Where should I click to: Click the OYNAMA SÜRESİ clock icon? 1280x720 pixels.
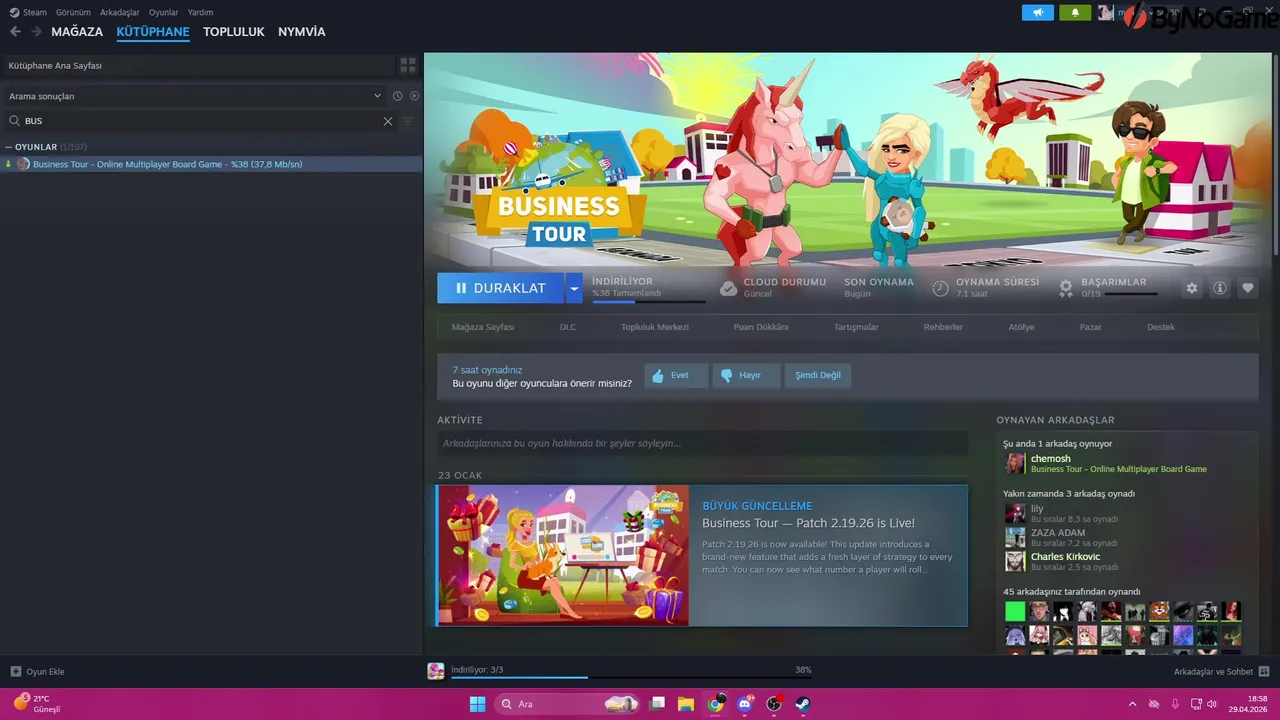(x=941, y=288)
